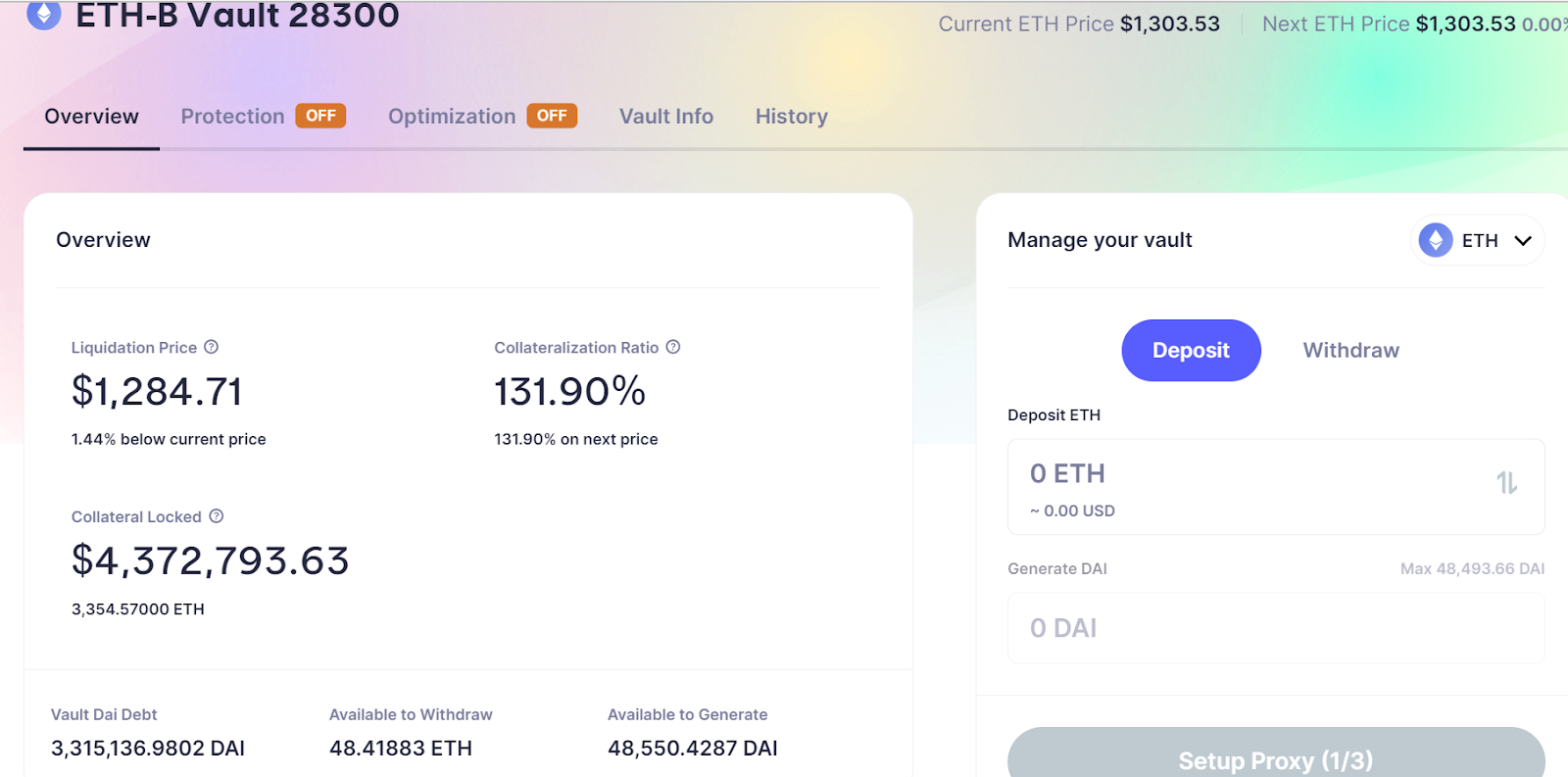The image size is (1568, 777).
Task: Click the ETH-B Vault Ethereum logo icon
Action: tap(43, 14)
